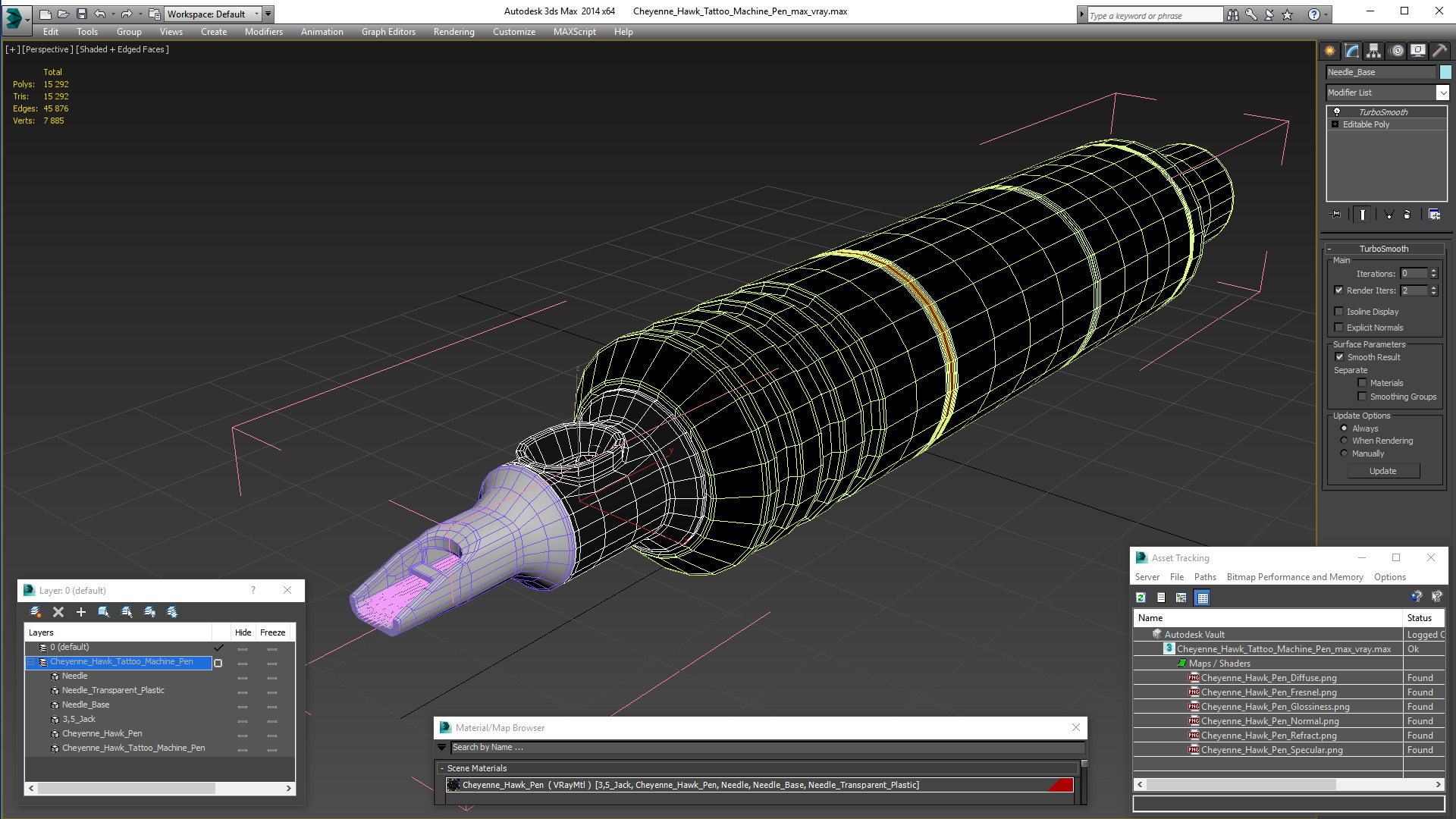Click Create New Layer icon in Layer dialog
Image resolution: width=1456 pixels, height=819 pixels.
pyautogui.click(x=35, y=612)
